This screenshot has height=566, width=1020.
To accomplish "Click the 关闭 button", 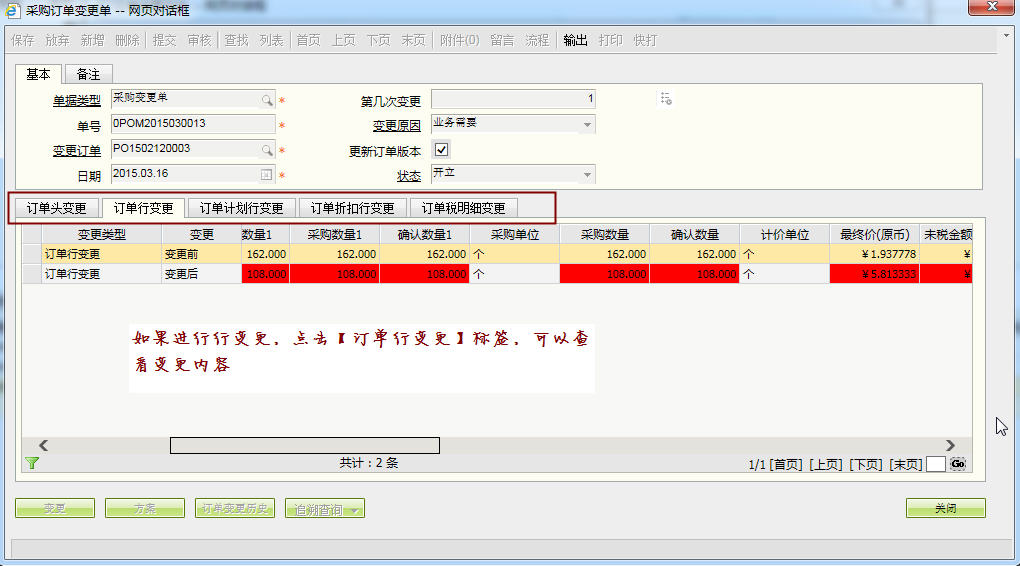I will (946, 508).
